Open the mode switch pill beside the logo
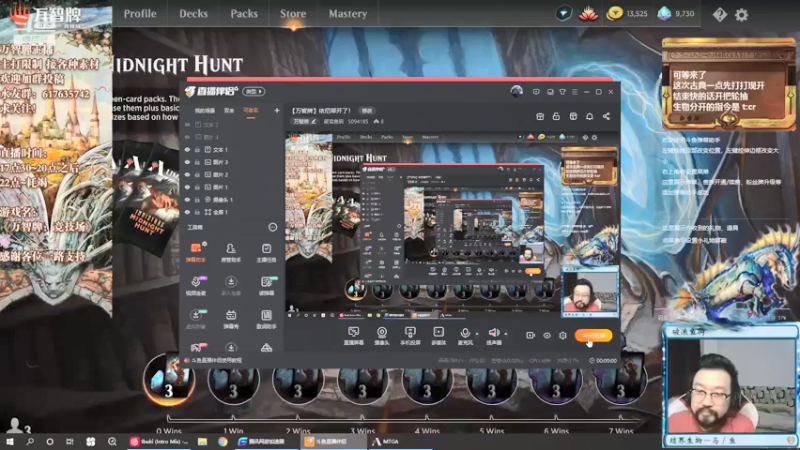The width and height of the screenshot is (800, 450). point(254,91)
